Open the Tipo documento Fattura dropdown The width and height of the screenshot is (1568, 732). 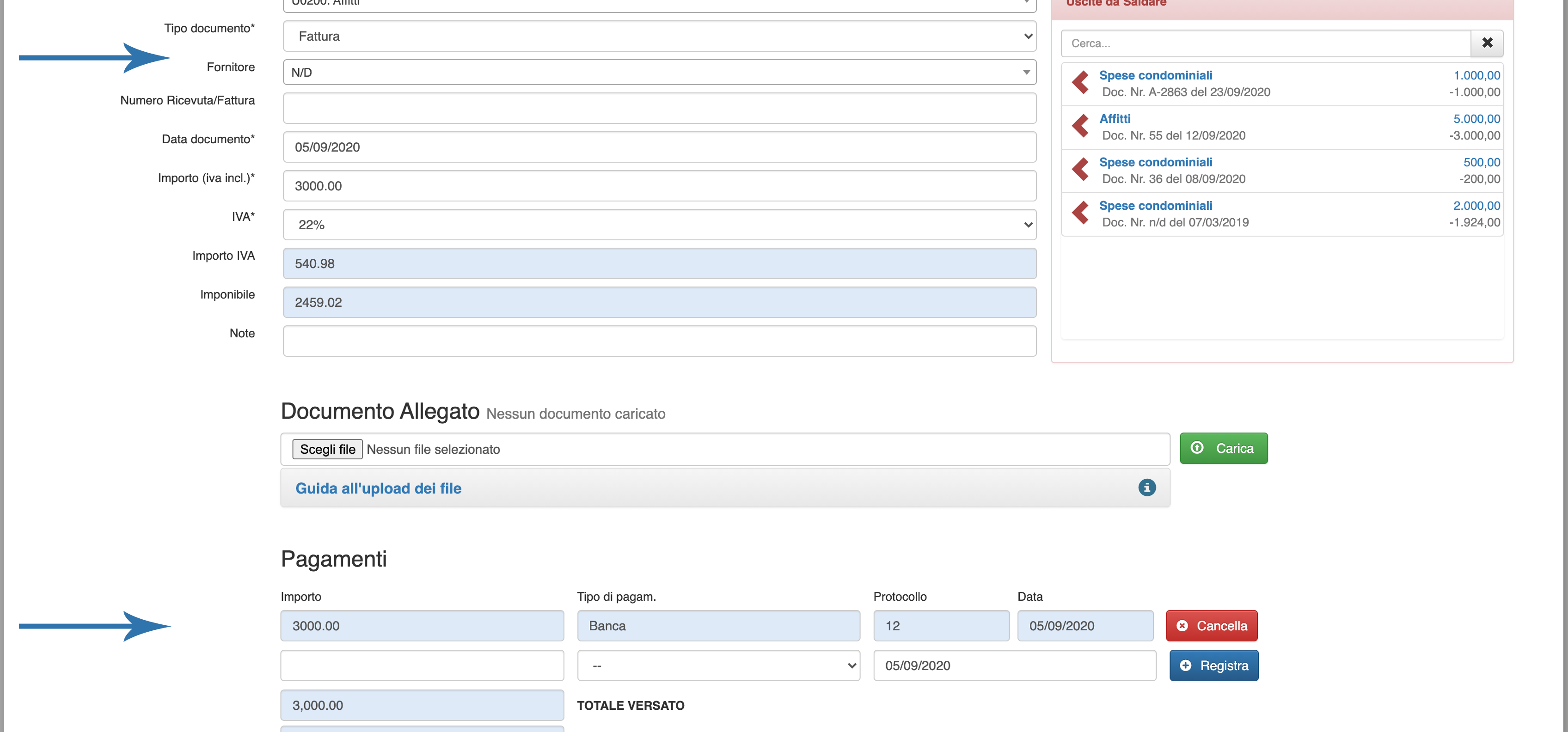click(x=659, y=37)
